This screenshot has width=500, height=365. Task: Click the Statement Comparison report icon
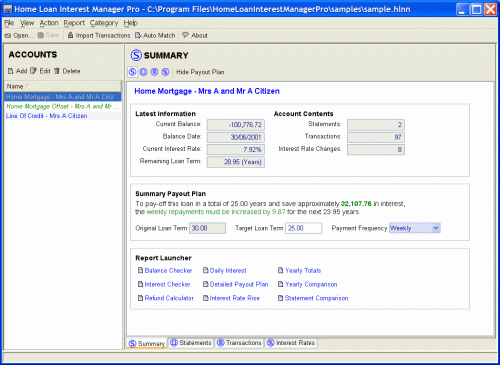tap(281, 298)
